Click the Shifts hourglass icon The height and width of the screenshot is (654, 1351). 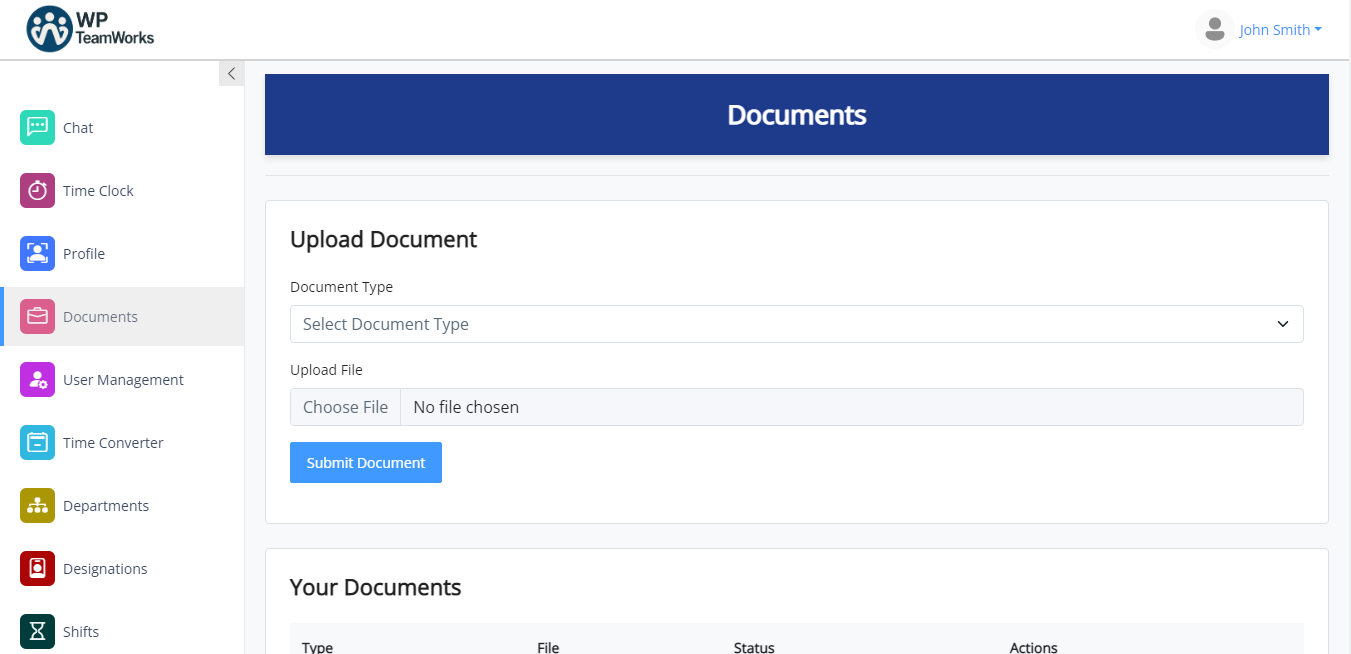pos(37,631)
